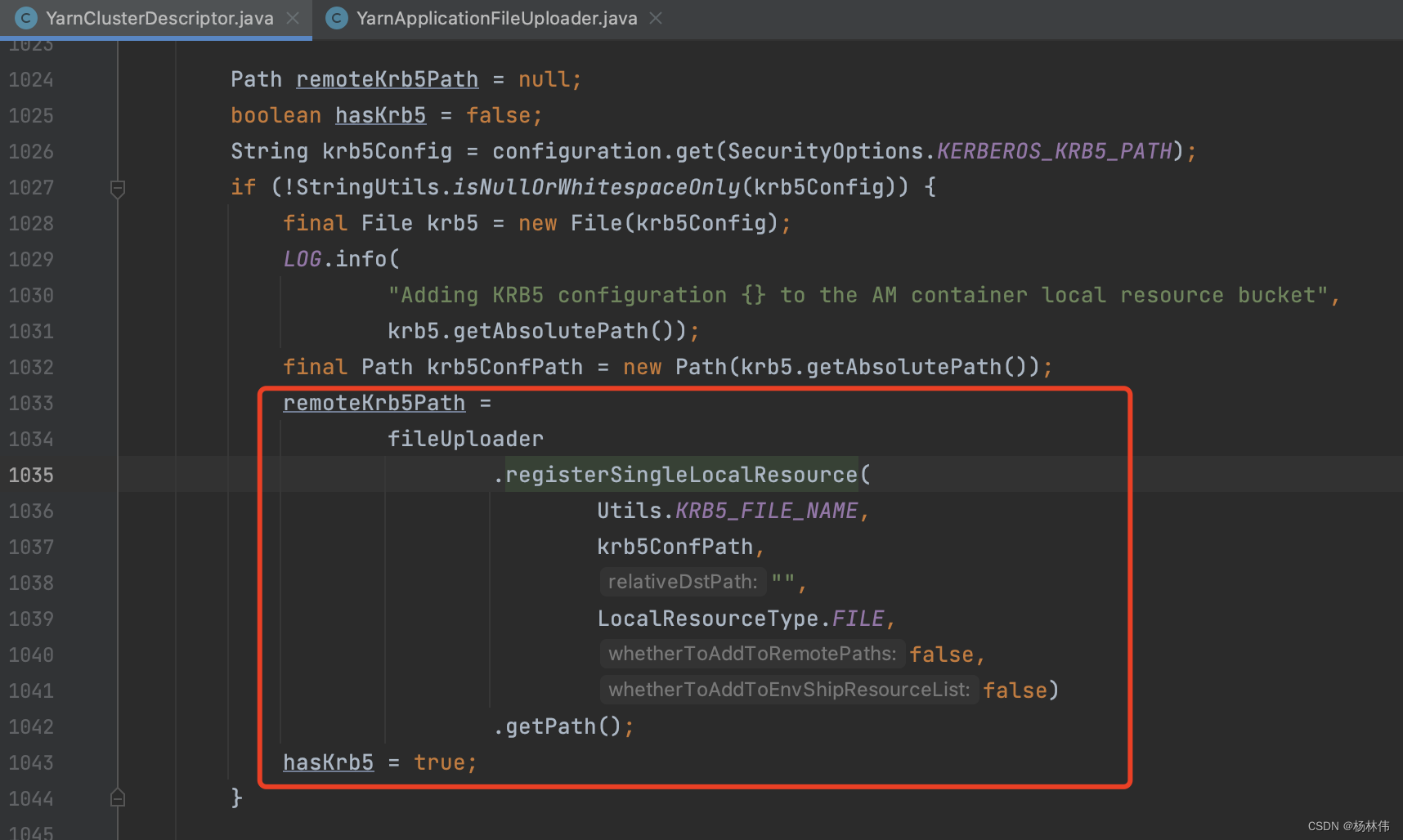Close the YarnClusterDescriptor.java tab
1403x840 pixels.
point(293,18)
